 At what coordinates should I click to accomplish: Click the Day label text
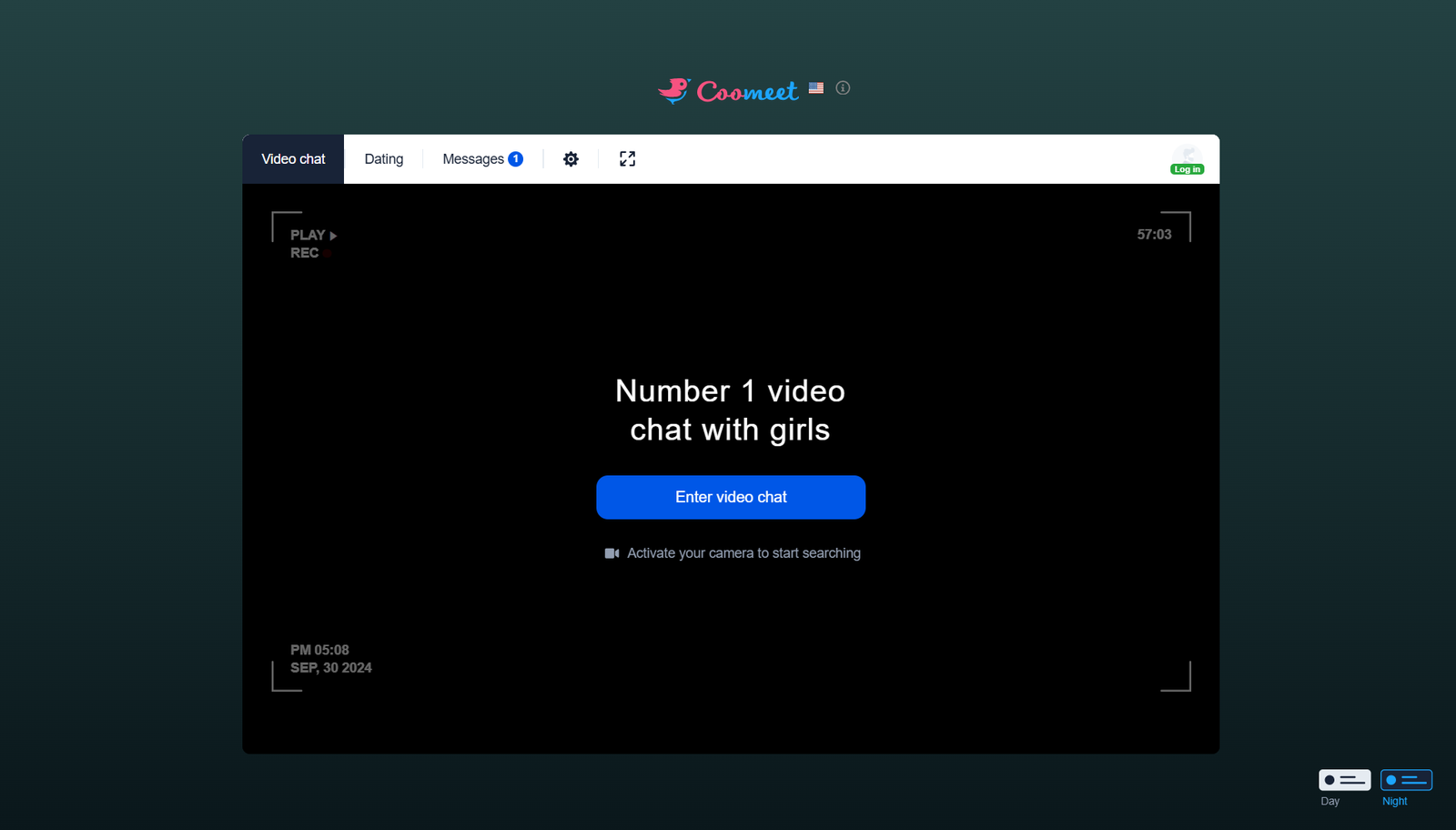point(1330,802)
